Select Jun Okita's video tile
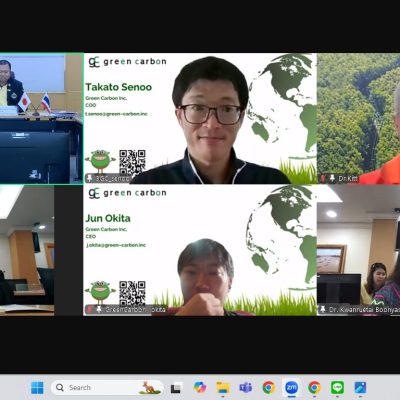This screenshot has height=400, width=400. point(200,250)
